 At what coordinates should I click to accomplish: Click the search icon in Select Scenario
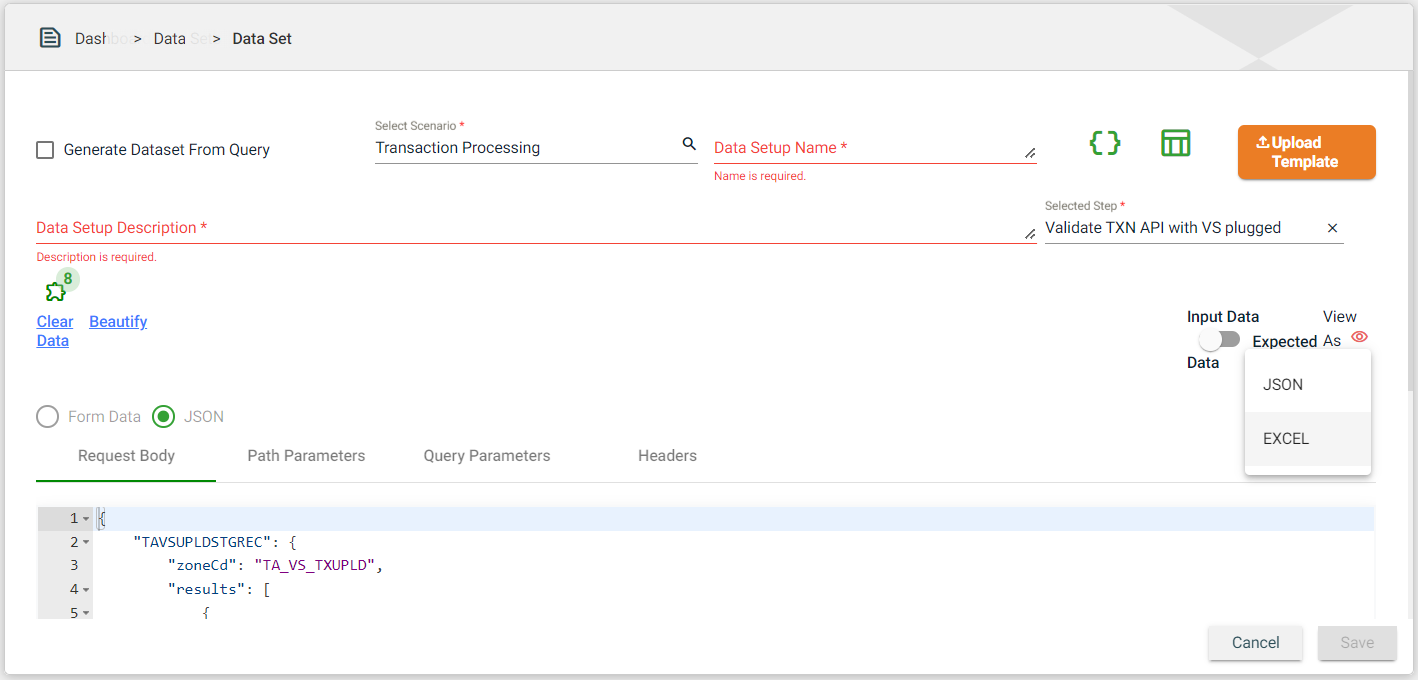point(689,145)
